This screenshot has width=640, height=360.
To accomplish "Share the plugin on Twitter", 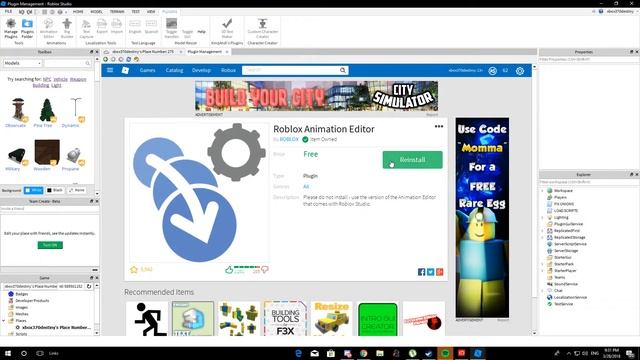I will (431, 272).
